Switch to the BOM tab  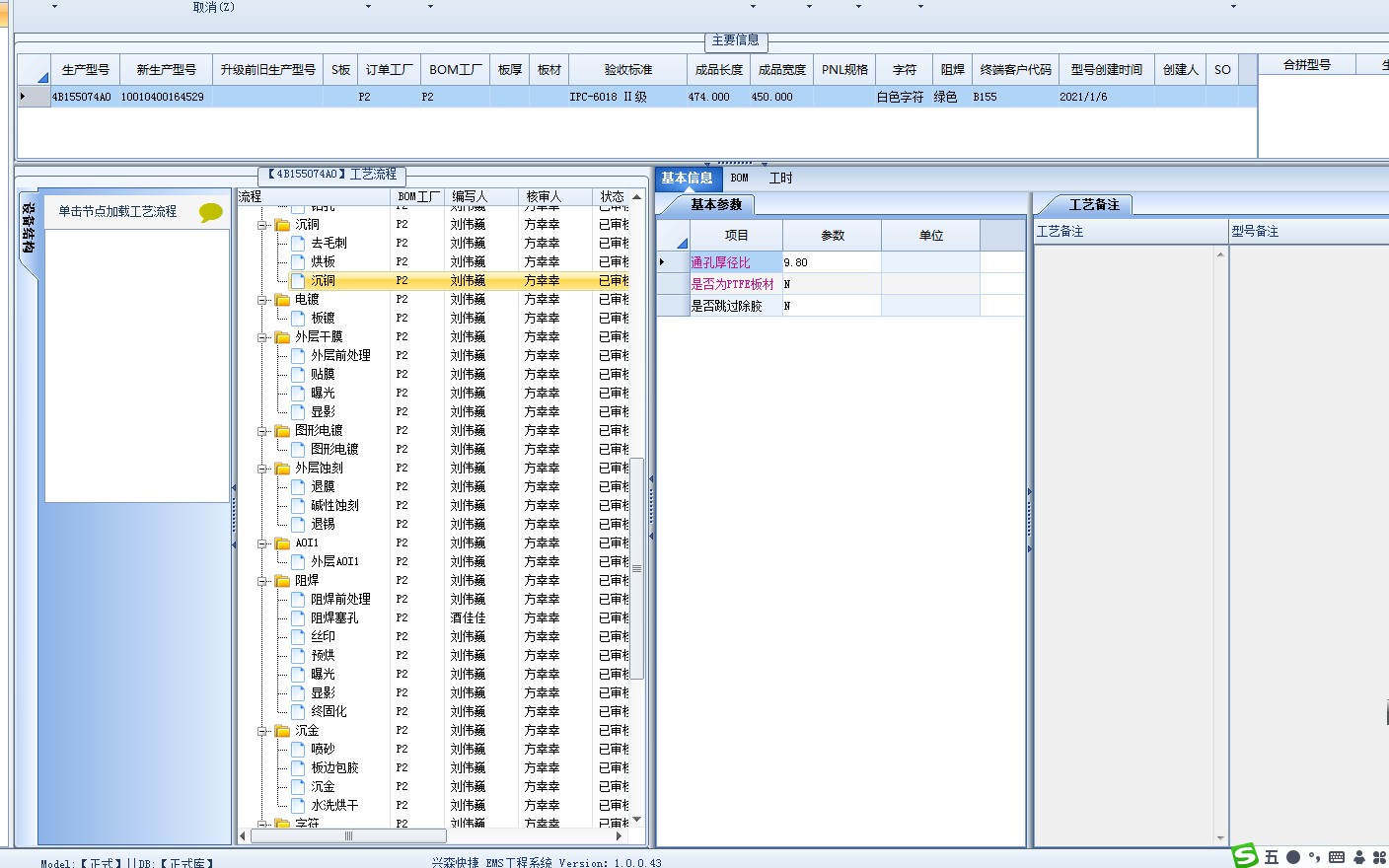click(x=740, y=179)
